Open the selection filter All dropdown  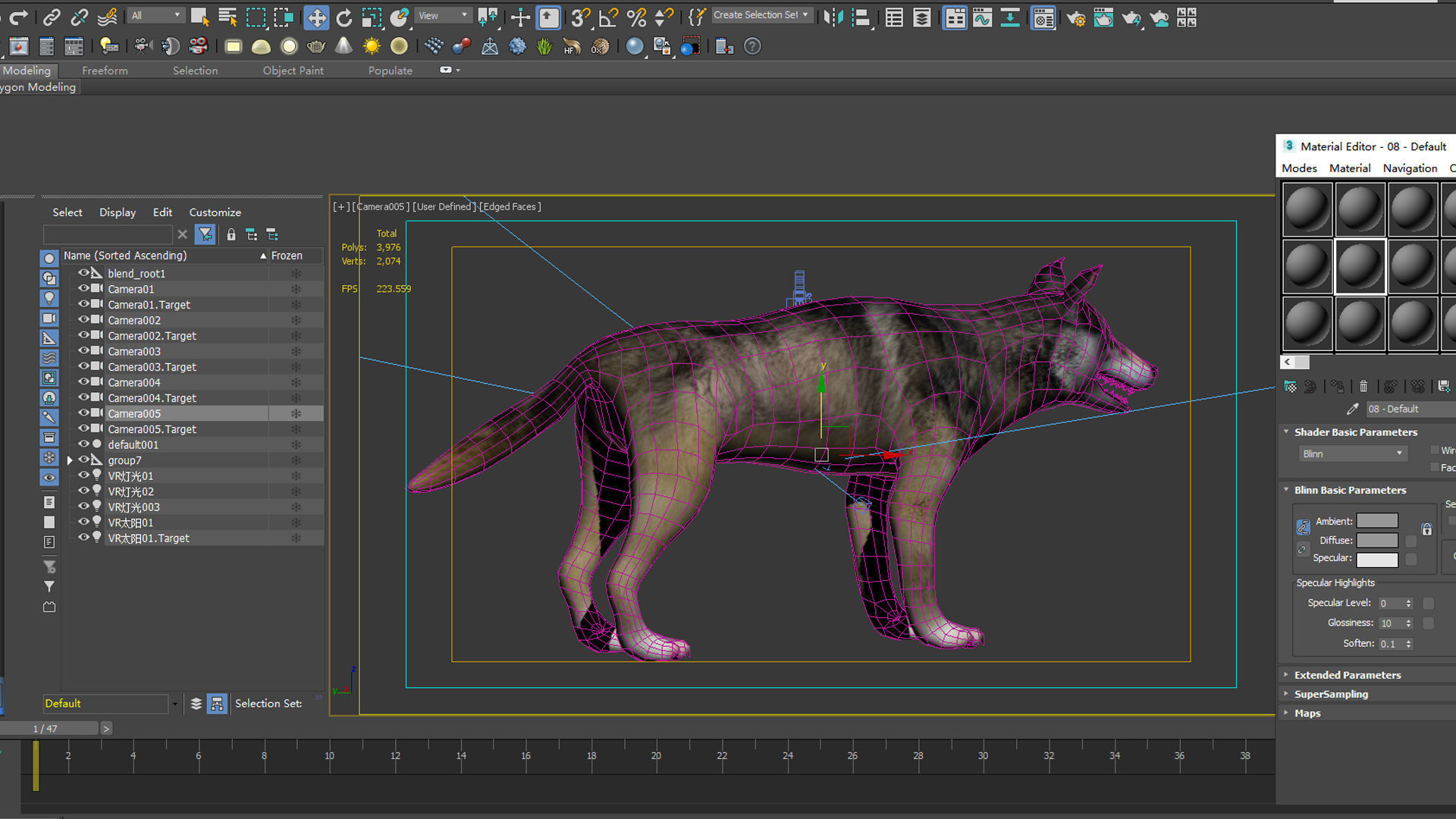[x=156, y=15]
